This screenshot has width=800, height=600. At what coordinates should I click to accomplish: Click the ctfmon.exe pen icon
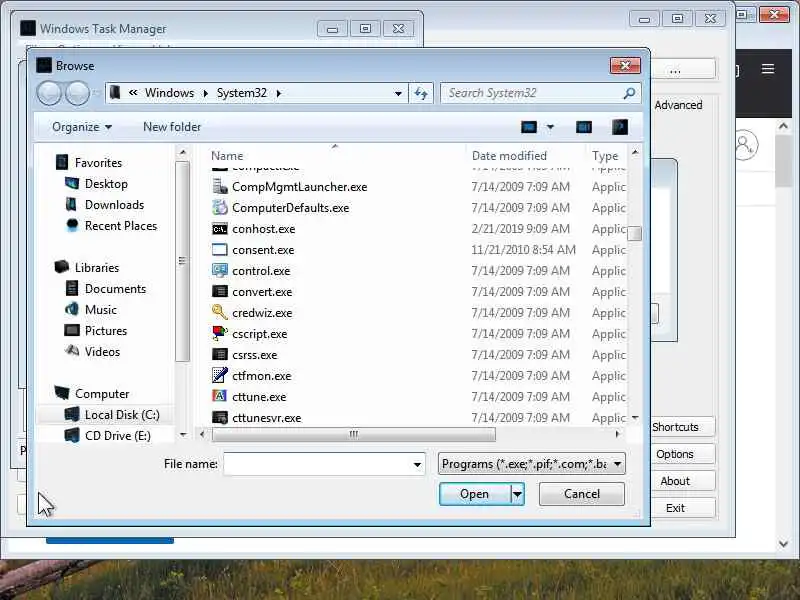[219, 375]
